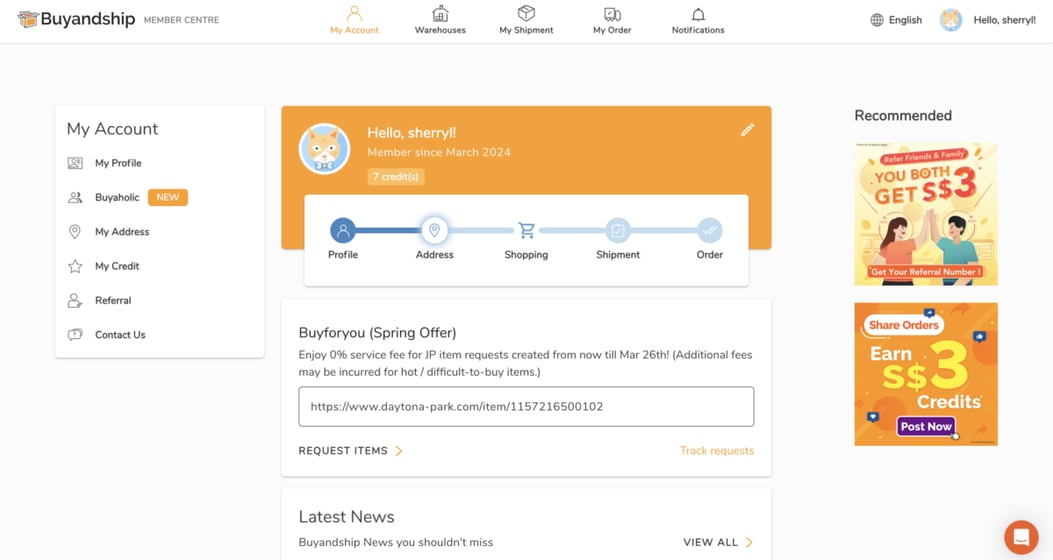Click the Shopping cart step icon
The image size is (1053, 560).
point(526,231)
